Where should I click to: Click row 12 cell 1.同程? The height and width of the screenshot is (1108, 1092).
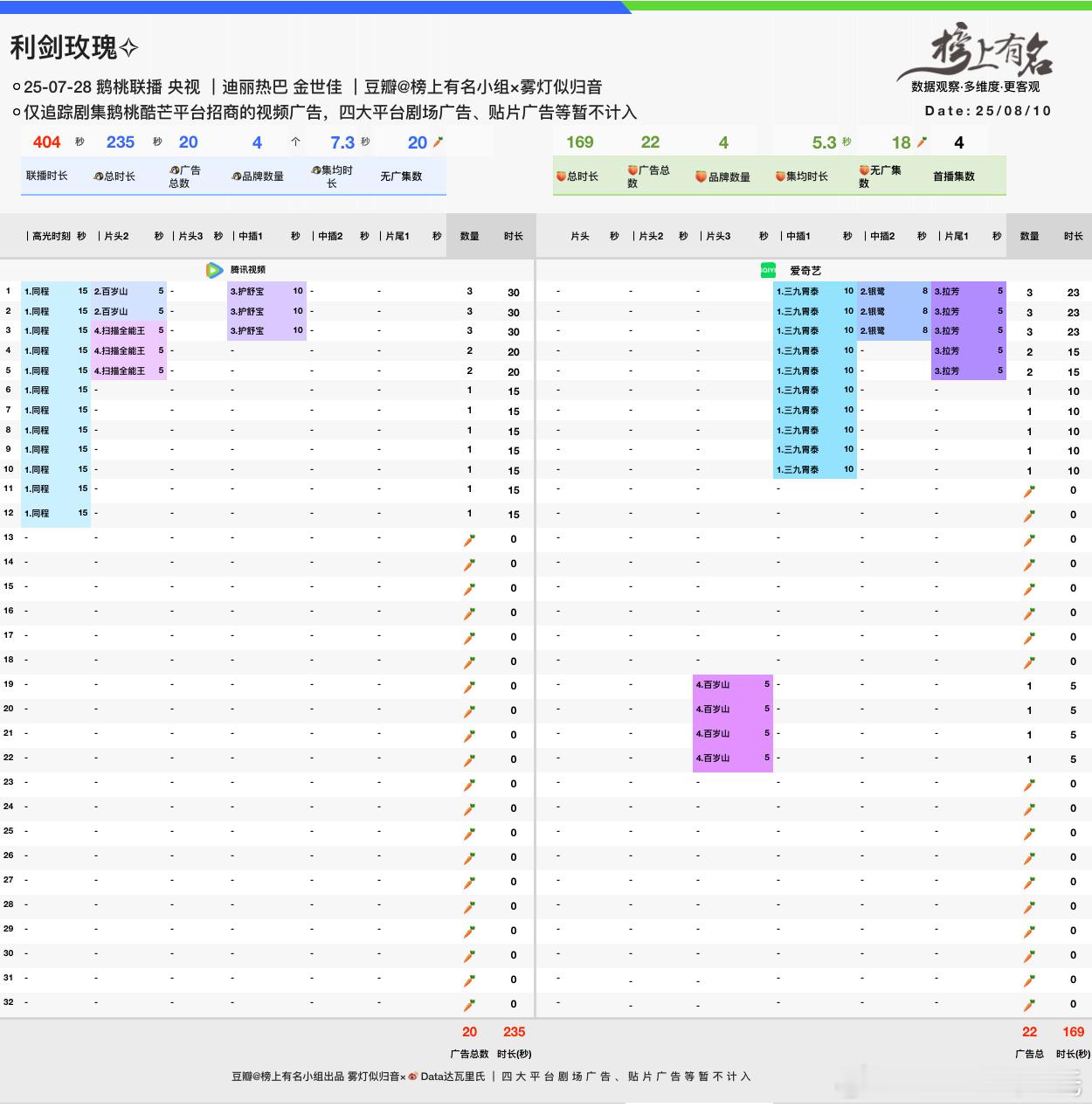tap(57, 514)
